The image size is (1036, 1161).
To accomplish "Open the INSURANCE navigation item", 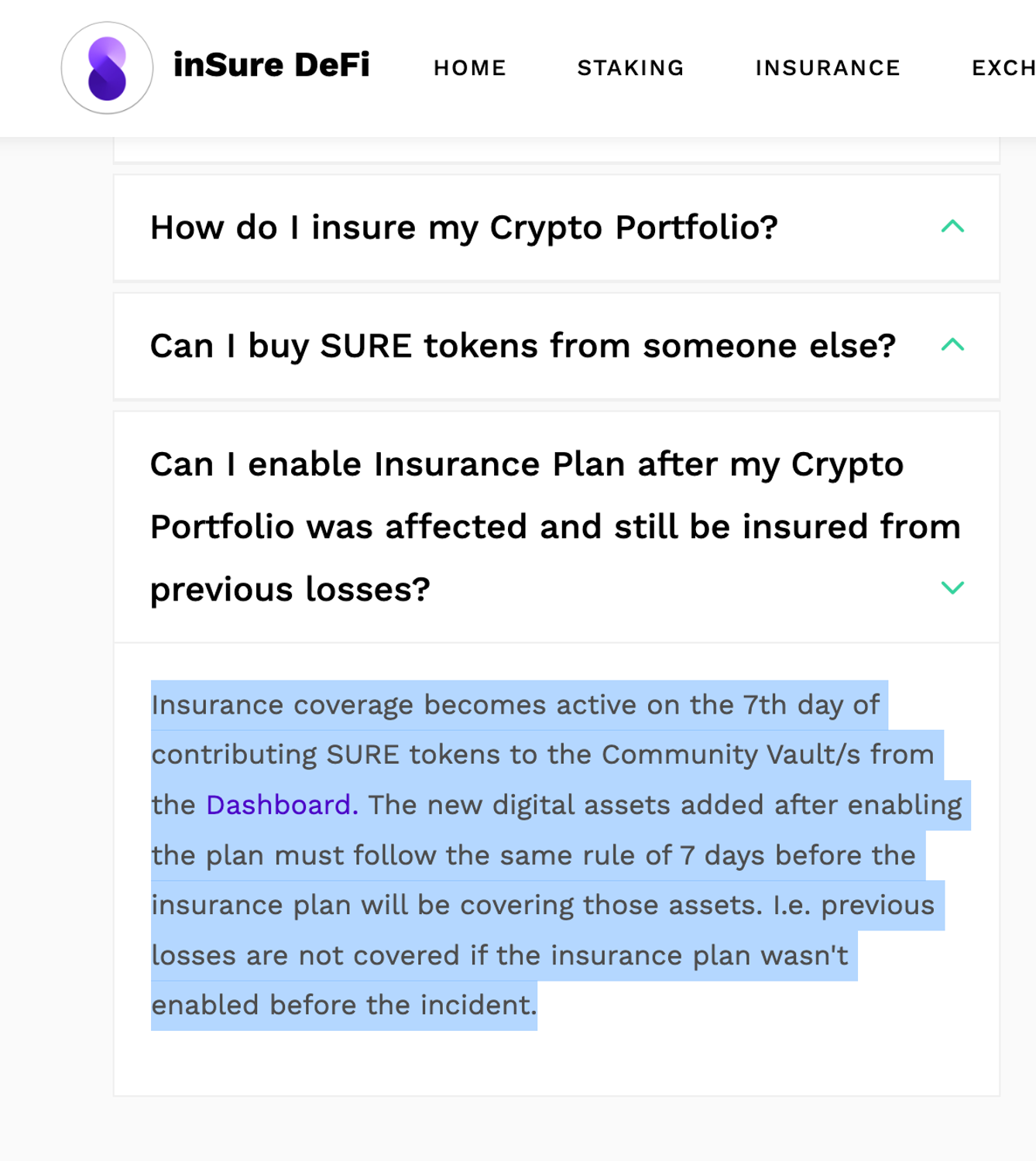I will (x=828, y=68).
